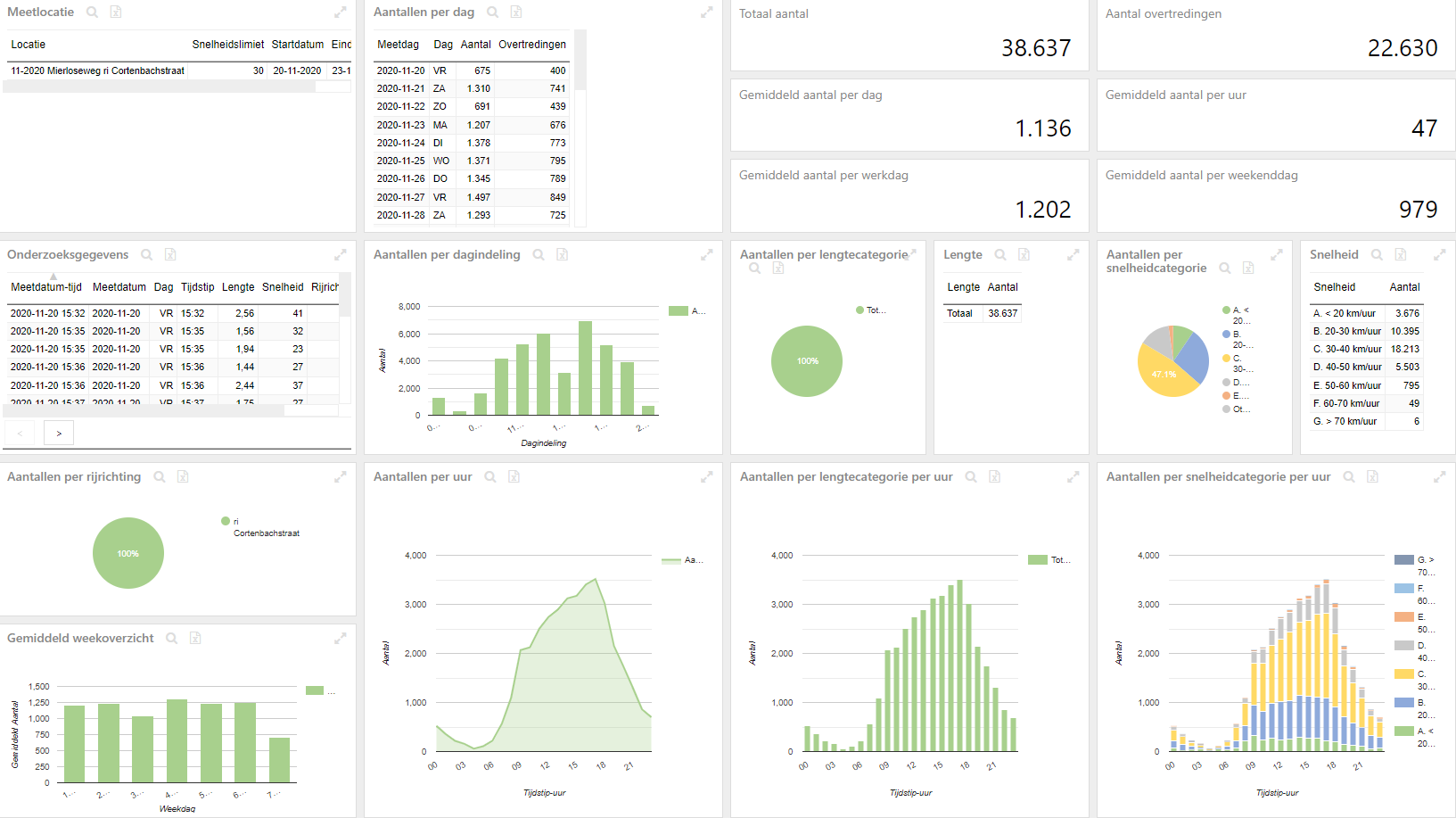Search in the Gemiddeld weekoverzicht panel
The image size is (1456, 818).
pos(171,639)
